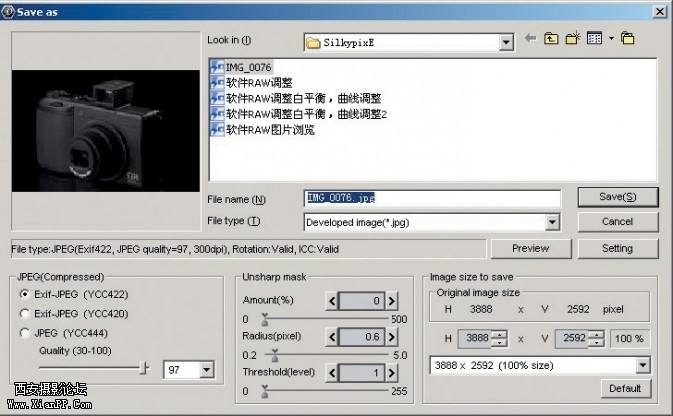Open the File type dropdown
The width and height of the screenshot is (673, 416).
(x=552, y=222)
